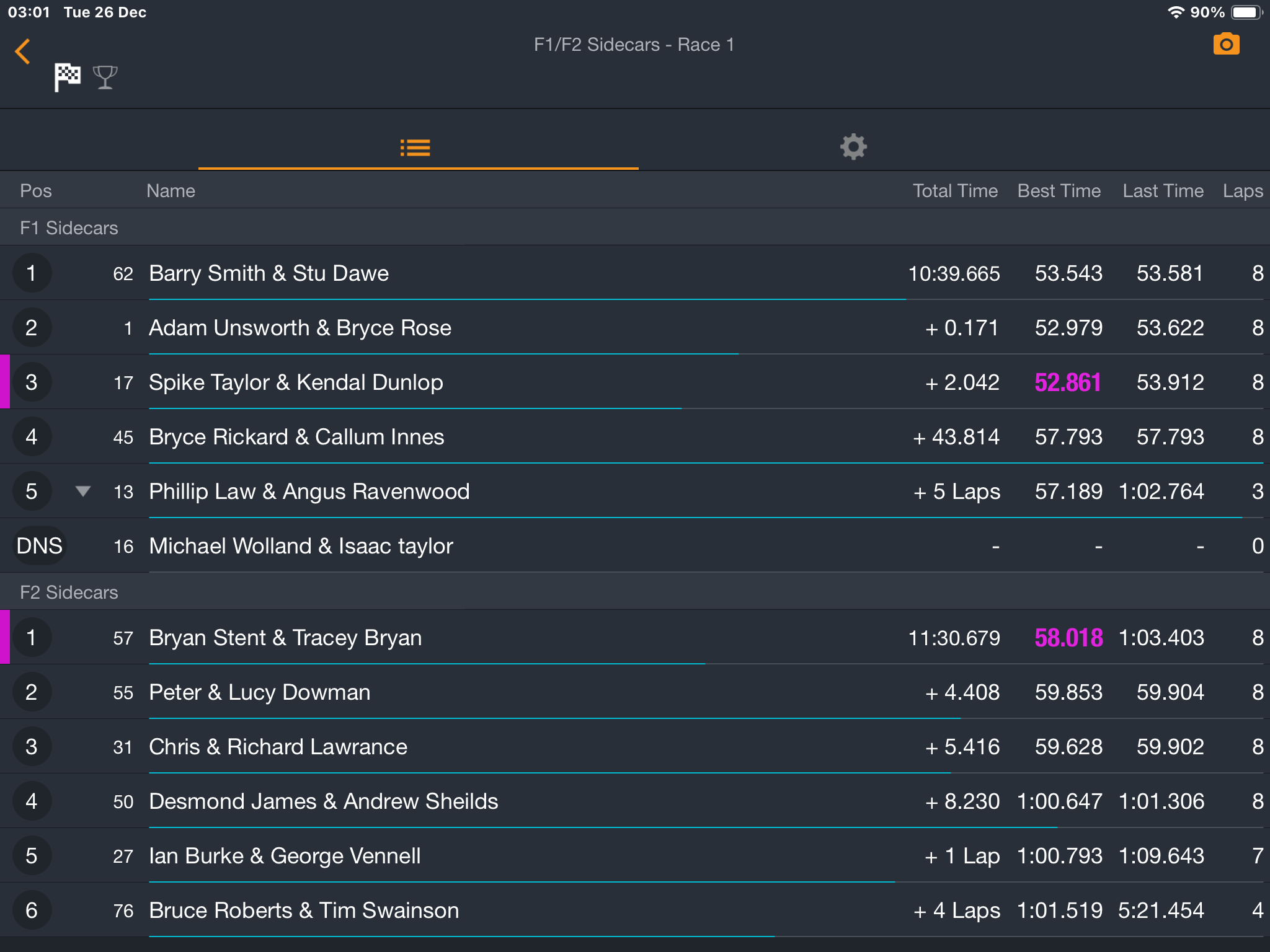Tap last time 1:02.764
The image size is (1270, 952).
[1161, 491]
